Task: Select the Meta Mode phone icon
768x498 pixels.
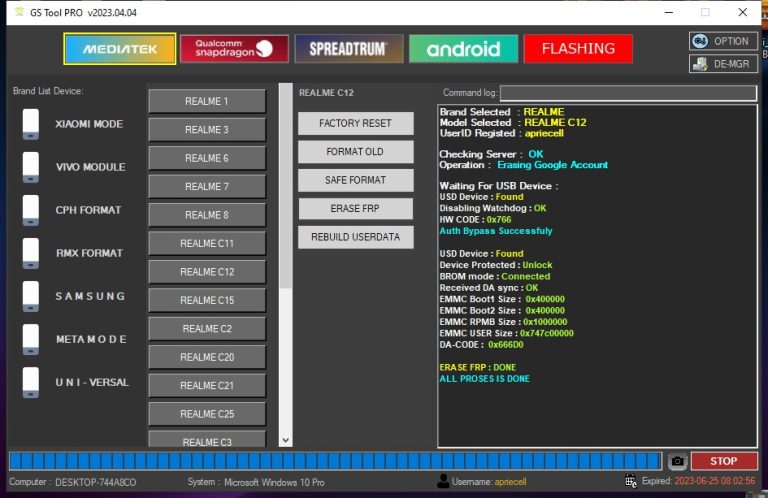Action: click(30, 339)
